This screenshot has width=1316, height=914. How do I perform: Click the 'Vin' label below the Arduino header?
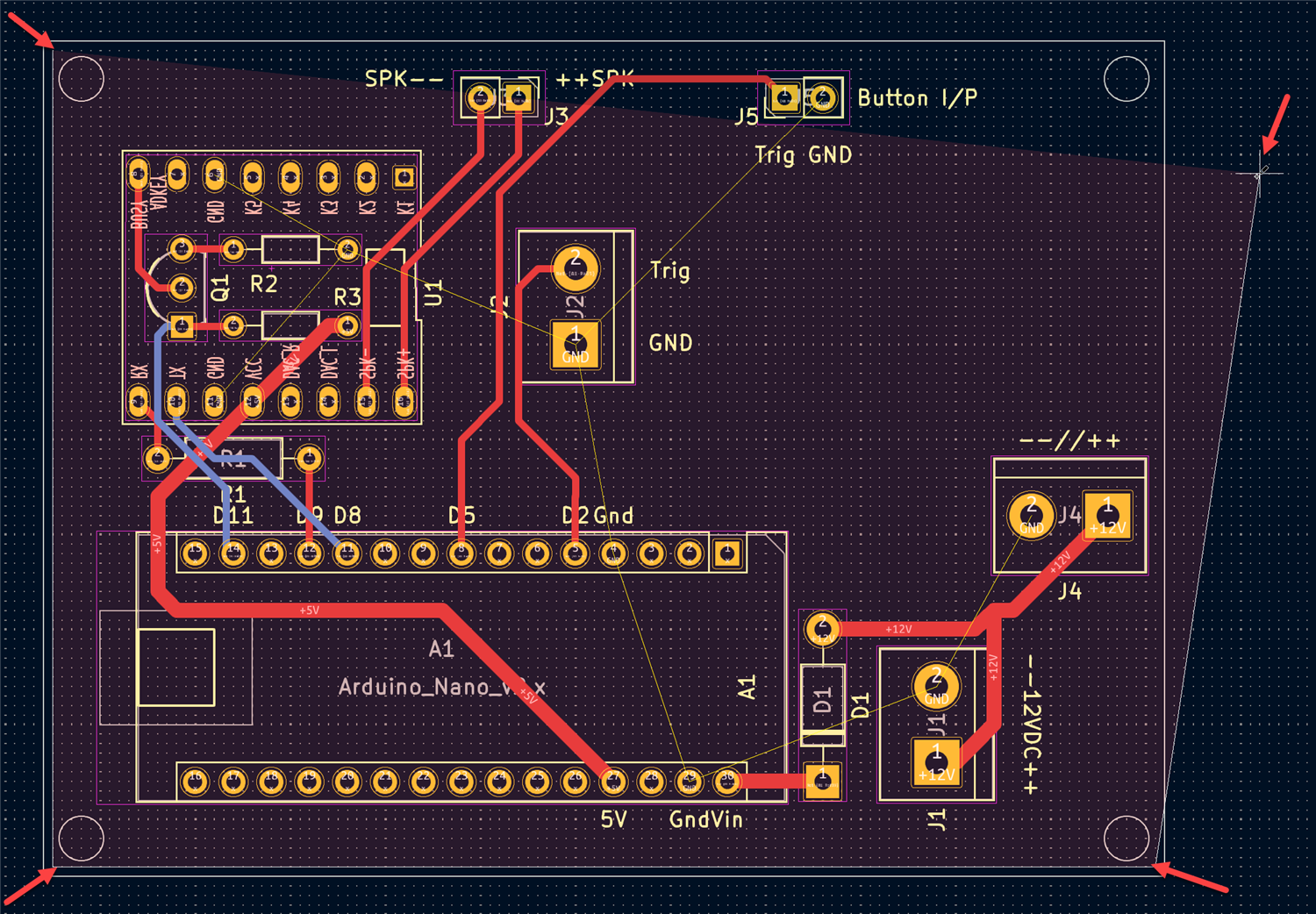(725, 819)
